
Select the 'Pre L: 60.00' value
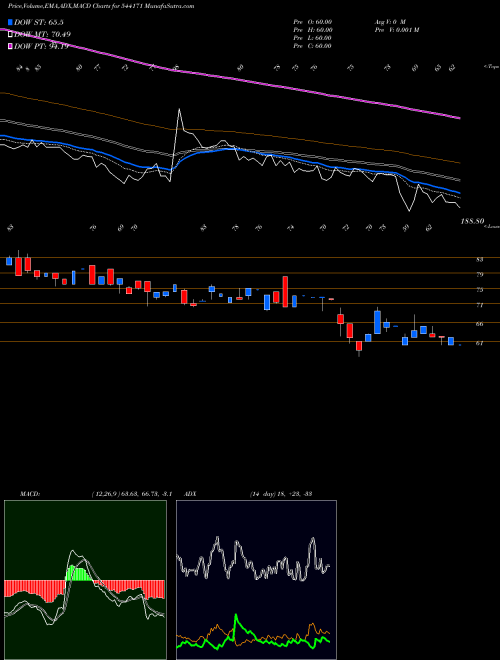[313, 38]
